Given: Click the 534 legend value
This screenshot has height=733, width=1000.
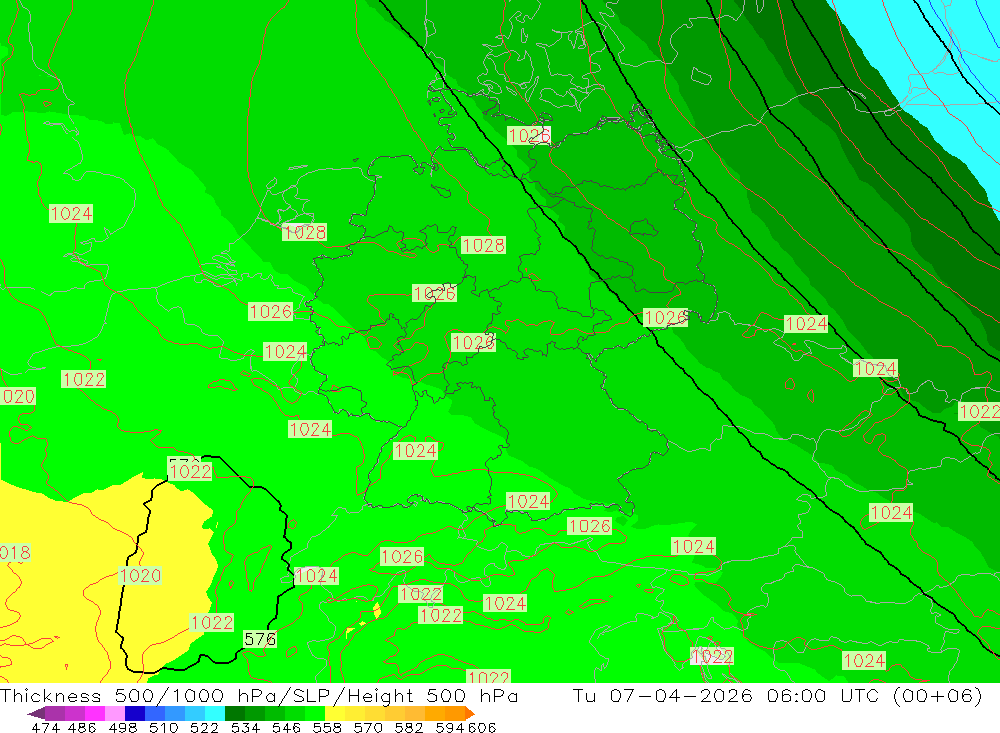Looking at the screenshot, I should (x=245, y=728).
